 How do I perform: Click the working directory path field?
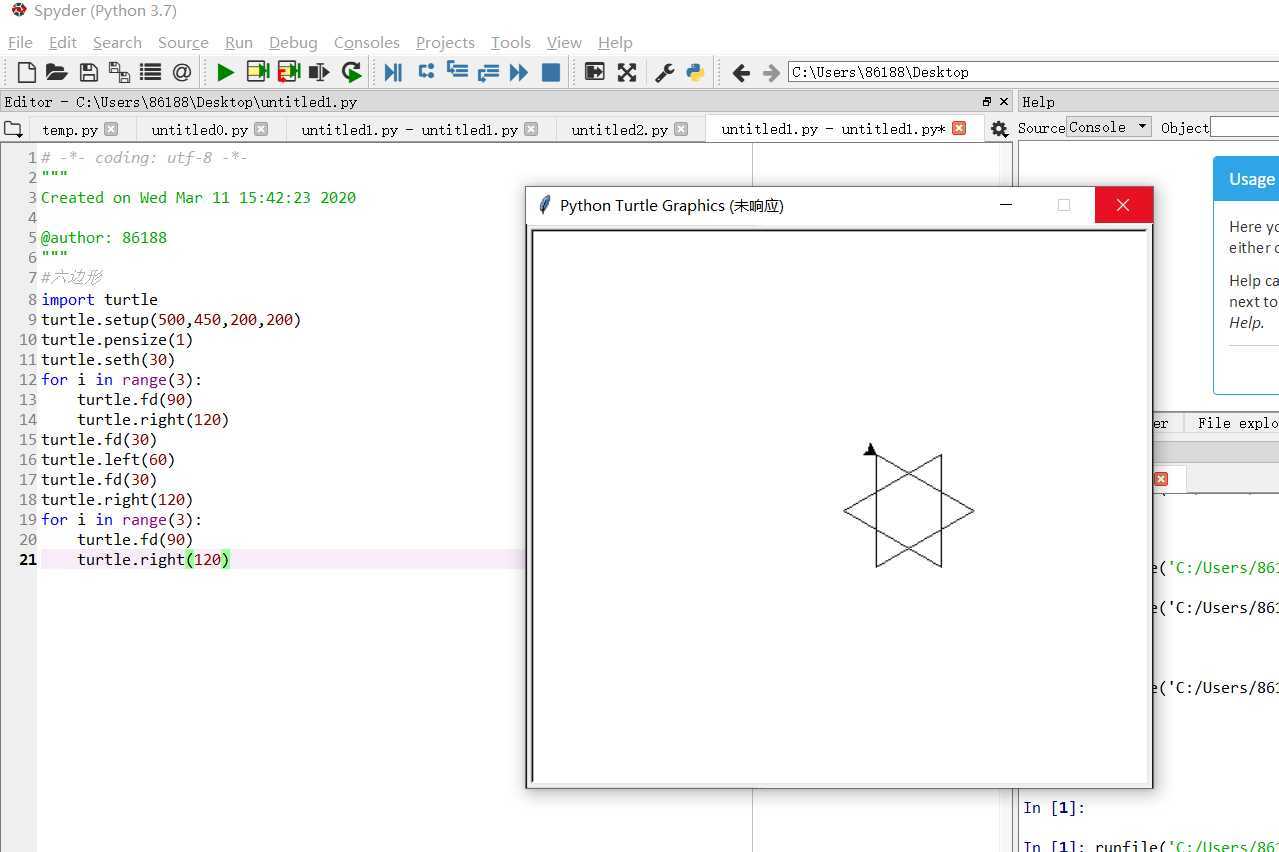1033,72
